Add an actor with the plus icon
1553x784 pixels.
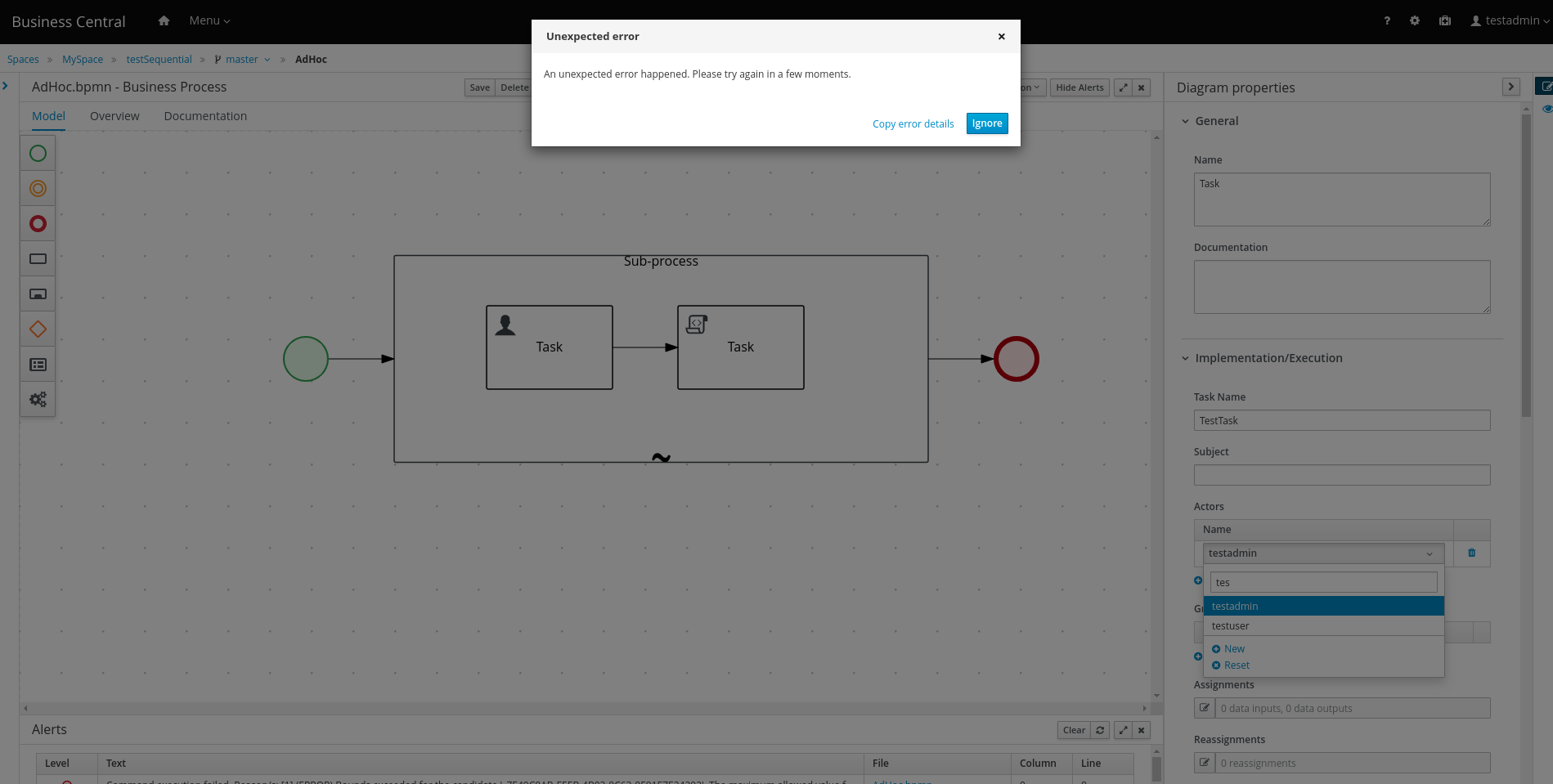pyautogui.click(x=1198, y=580)
